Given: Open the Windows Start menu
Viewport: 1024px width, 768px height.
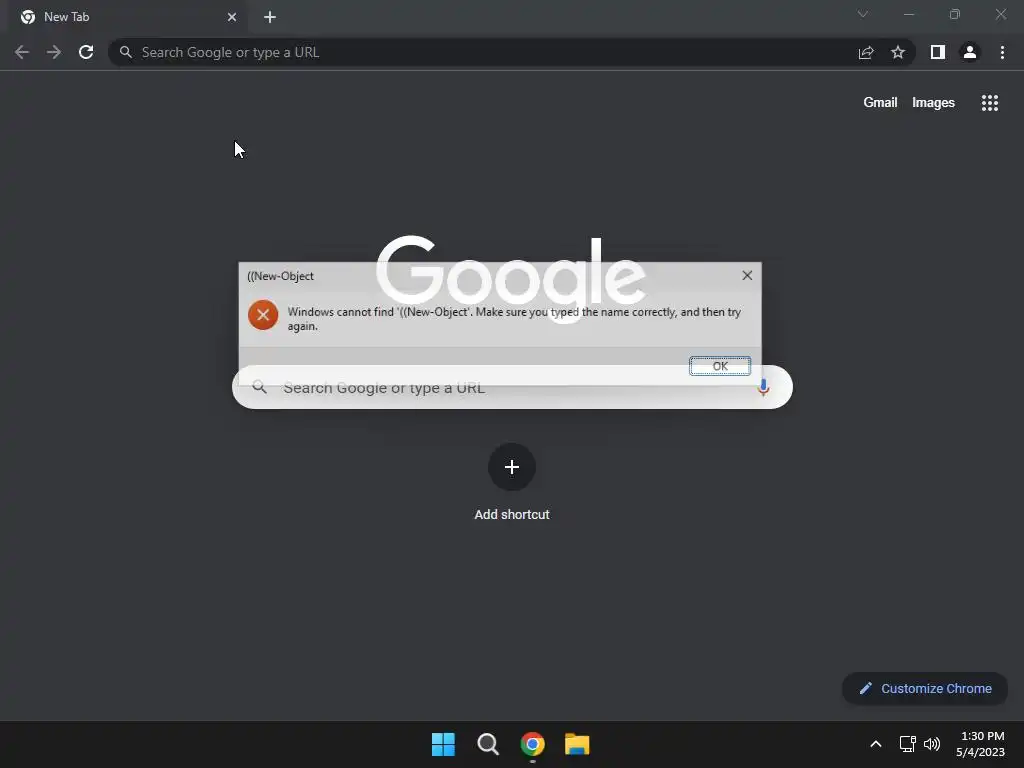Looking at the screenshot, I should pos(443,744).
